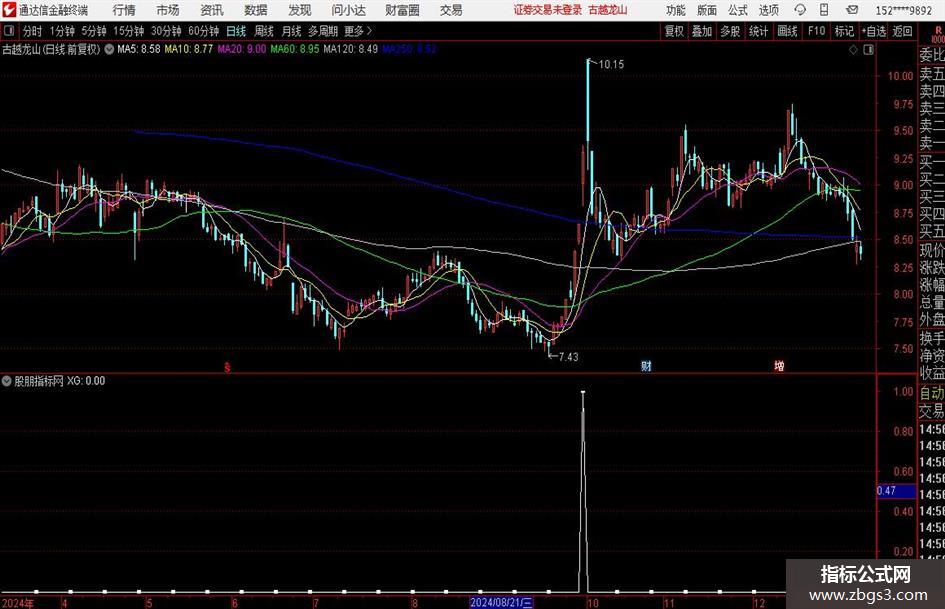Viewport: 945px width, 609px height.
Task: Open the F10 company info button
Action: coord(817,31)
